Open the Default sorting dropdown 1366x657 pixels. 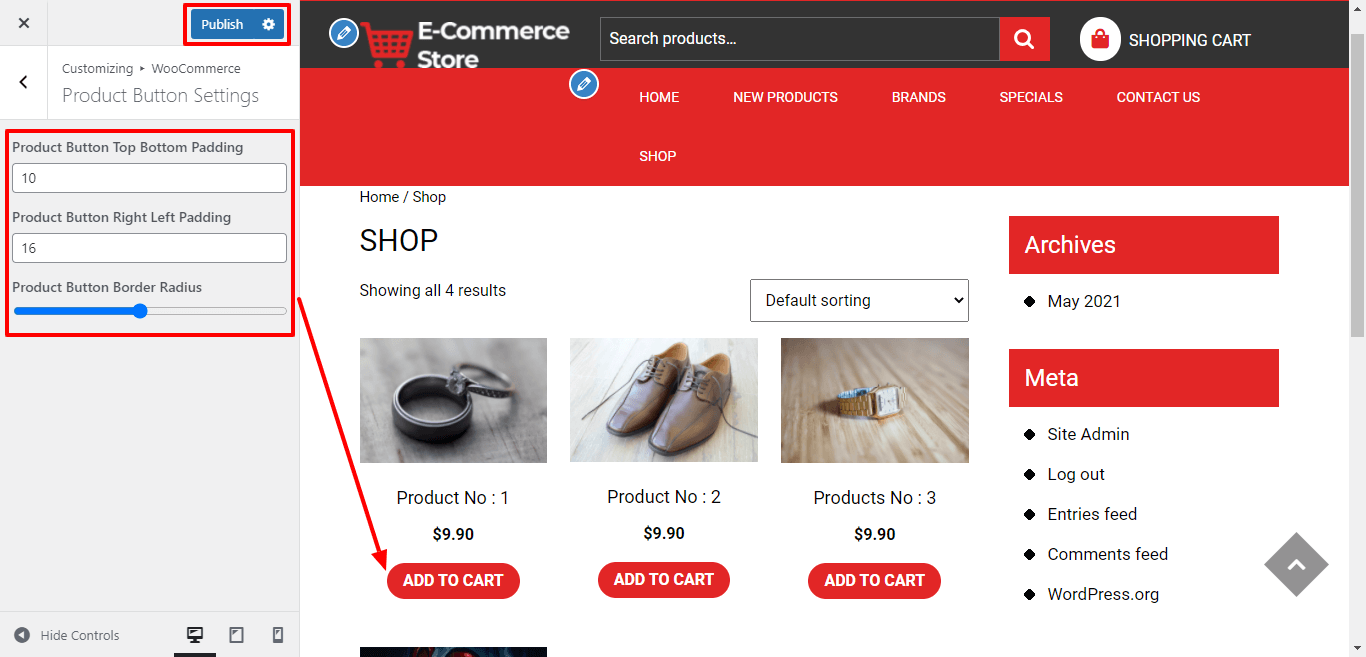click(x=859, y=300)
